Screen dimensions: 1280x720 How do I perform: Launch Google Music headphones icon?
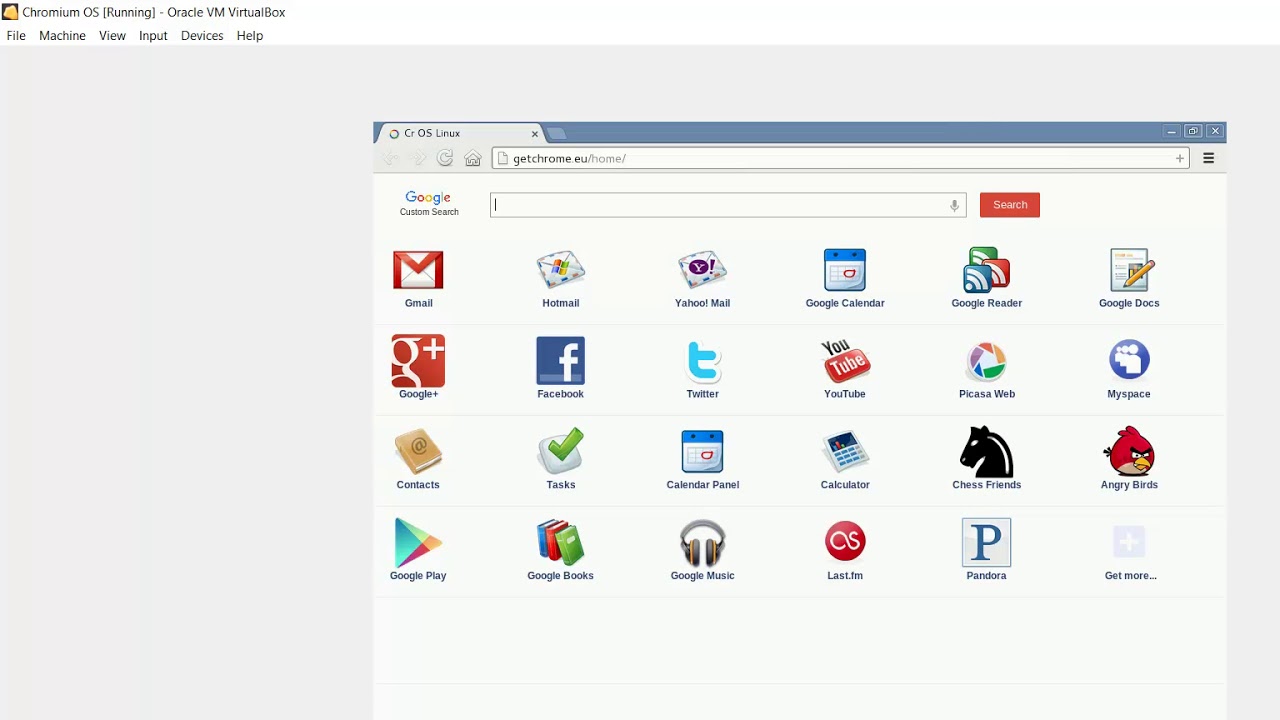coord(702,543)
